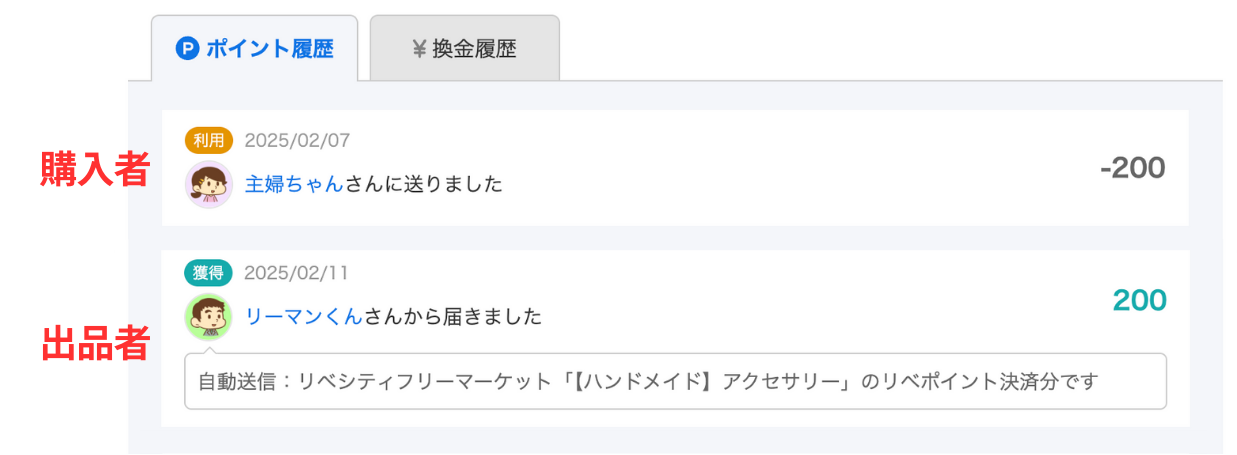
Task: Open the 換金履歴 tab
Action: coord(464,49)
